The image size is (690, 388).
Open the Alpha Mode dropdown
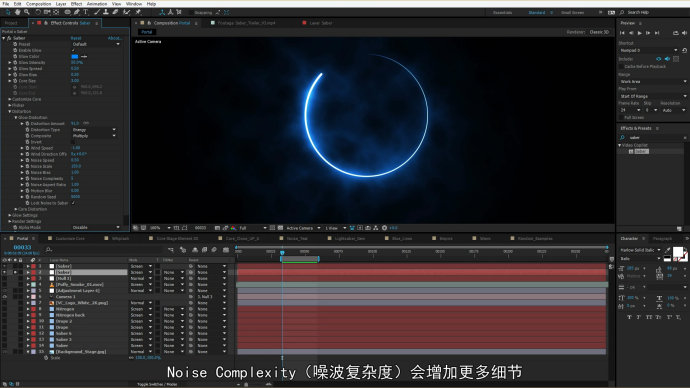pyautogui.click(x=95, y=227)
